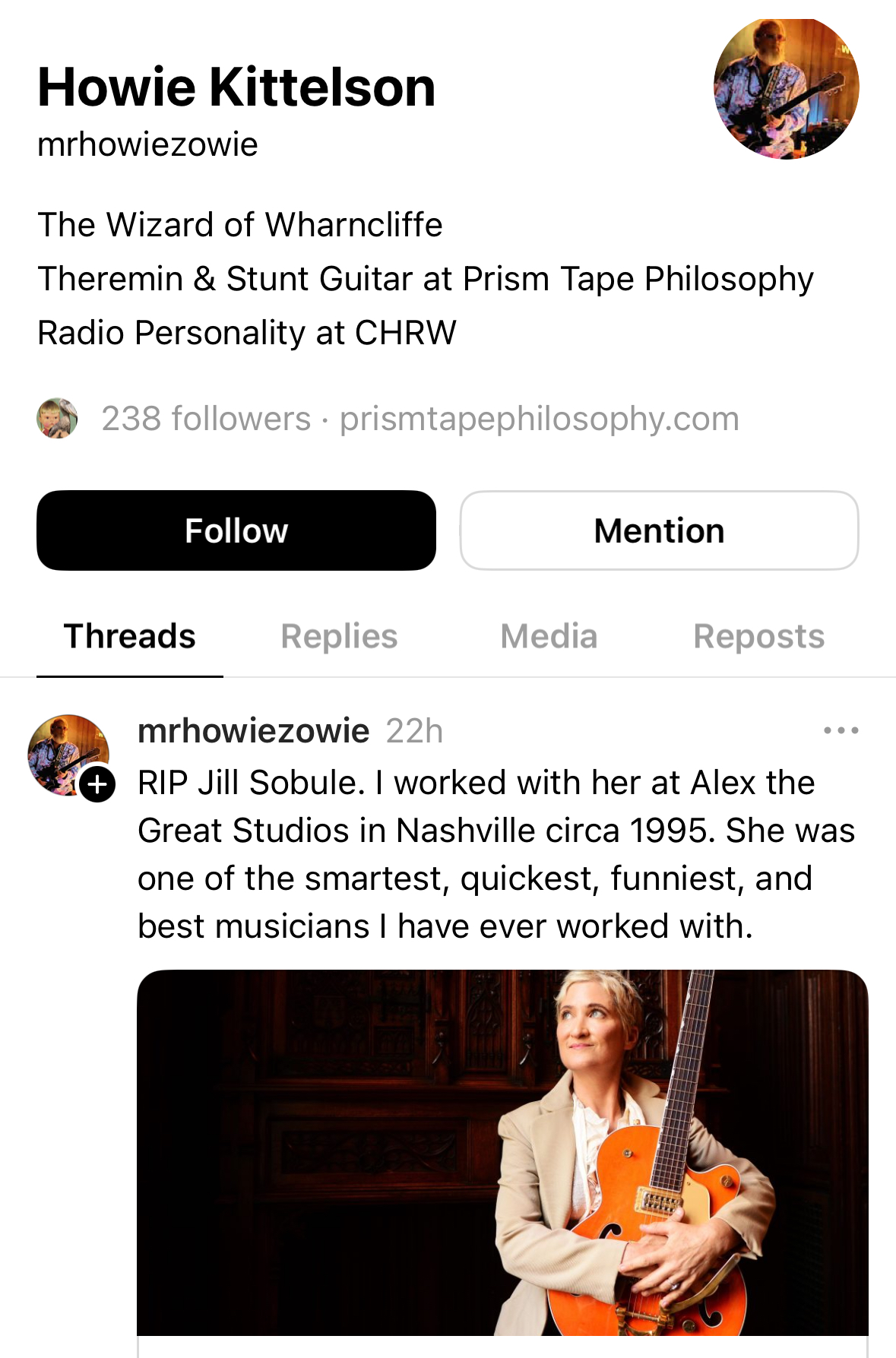Screen dimensions: 896x1358
Task: Tap the Mention button
Action: click(x=659, y=530)
